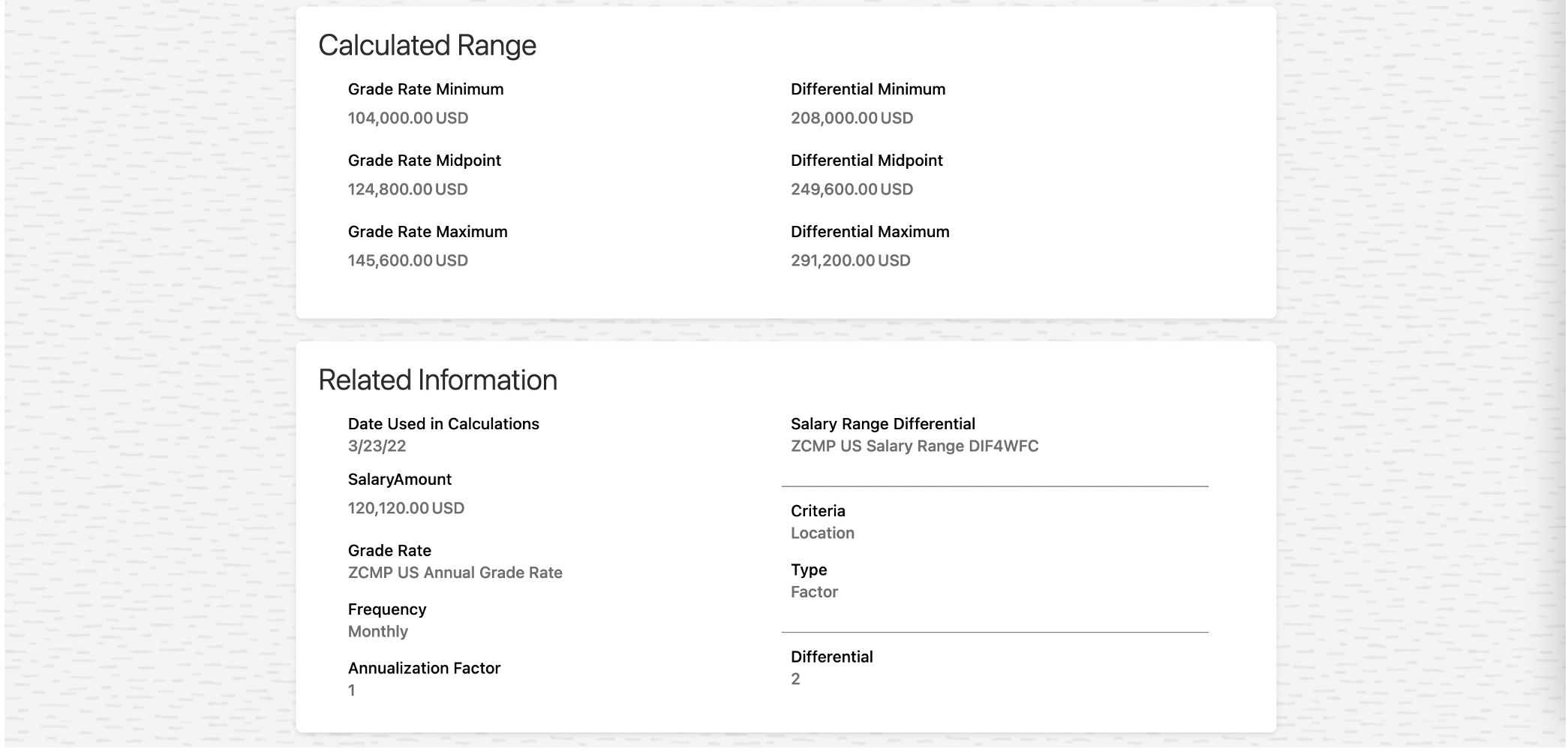The width and height of the screenshot is (1568, 755).
Task: Select the Annualization Factor label
Action: 424,668
